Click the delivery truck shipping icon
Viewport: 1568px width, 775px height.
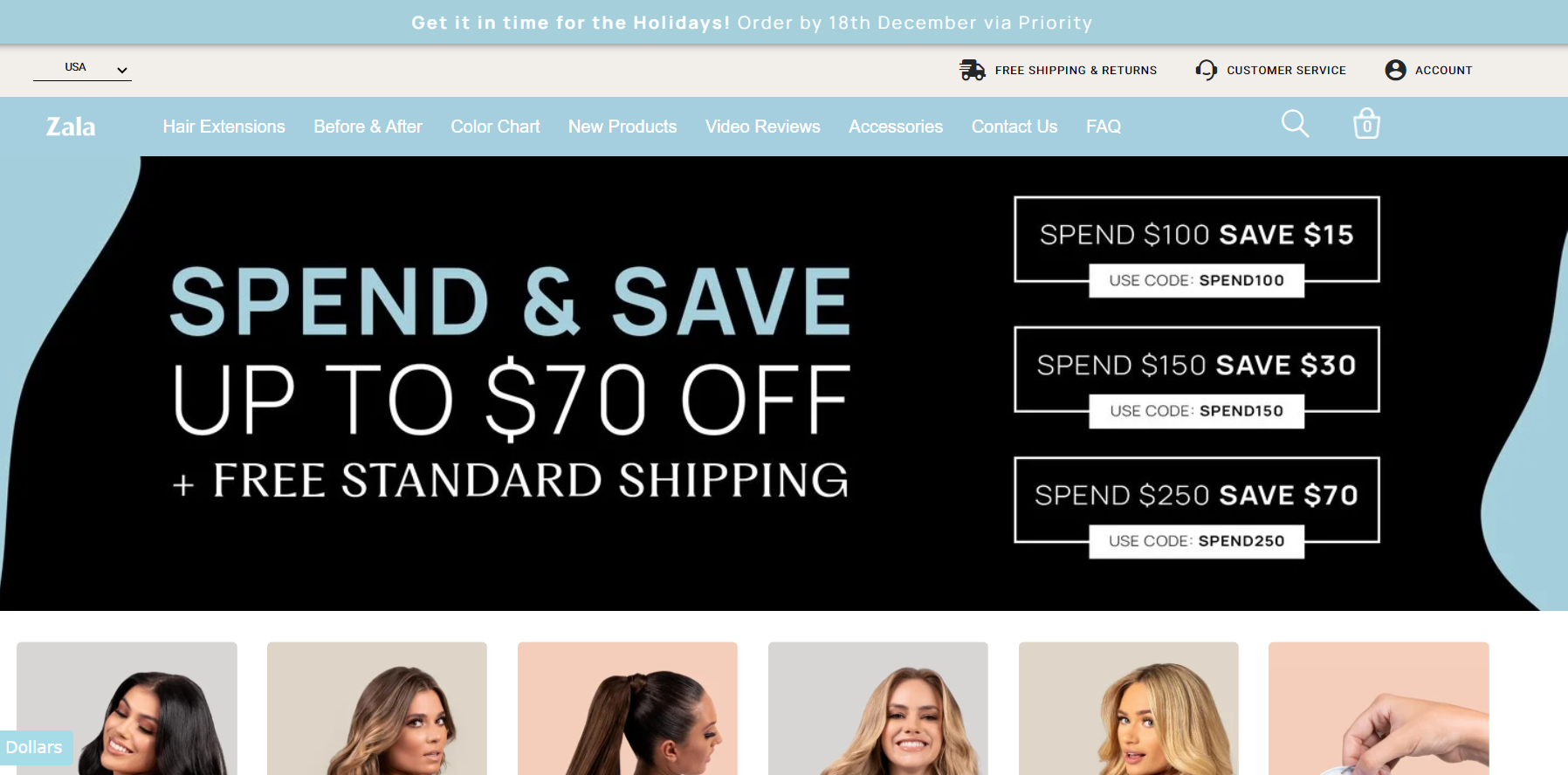(x=972, y=70)
